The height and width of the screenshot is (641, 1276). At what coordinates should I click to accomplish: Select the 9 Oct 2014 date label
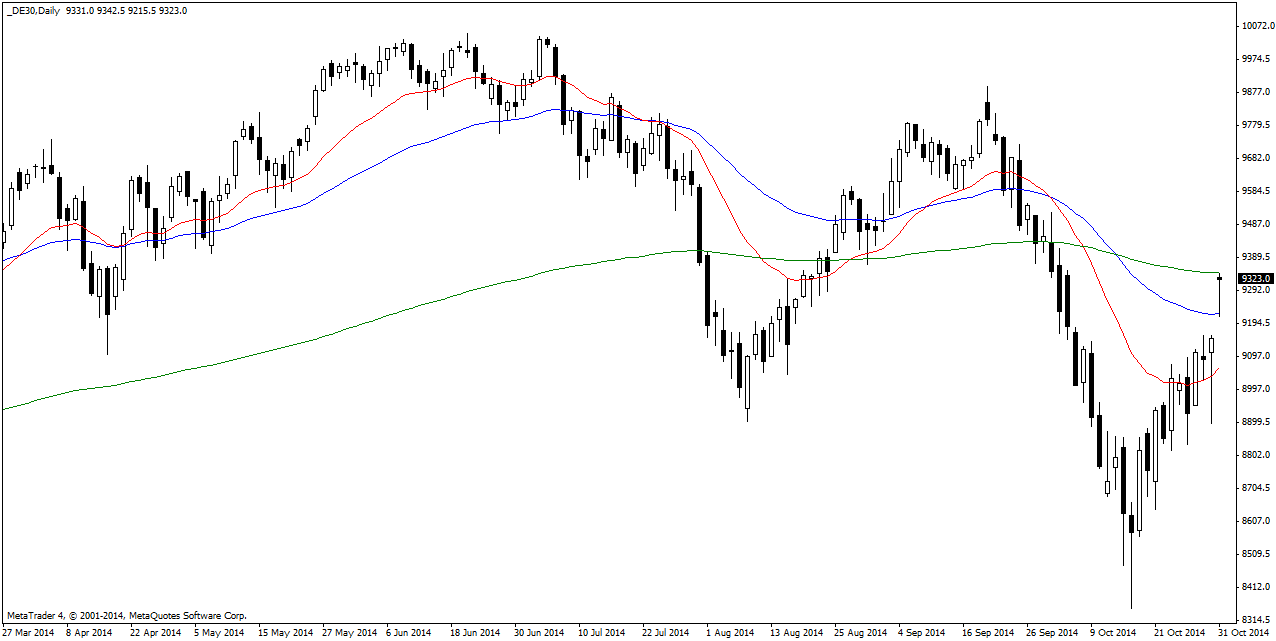[1114, 633]
